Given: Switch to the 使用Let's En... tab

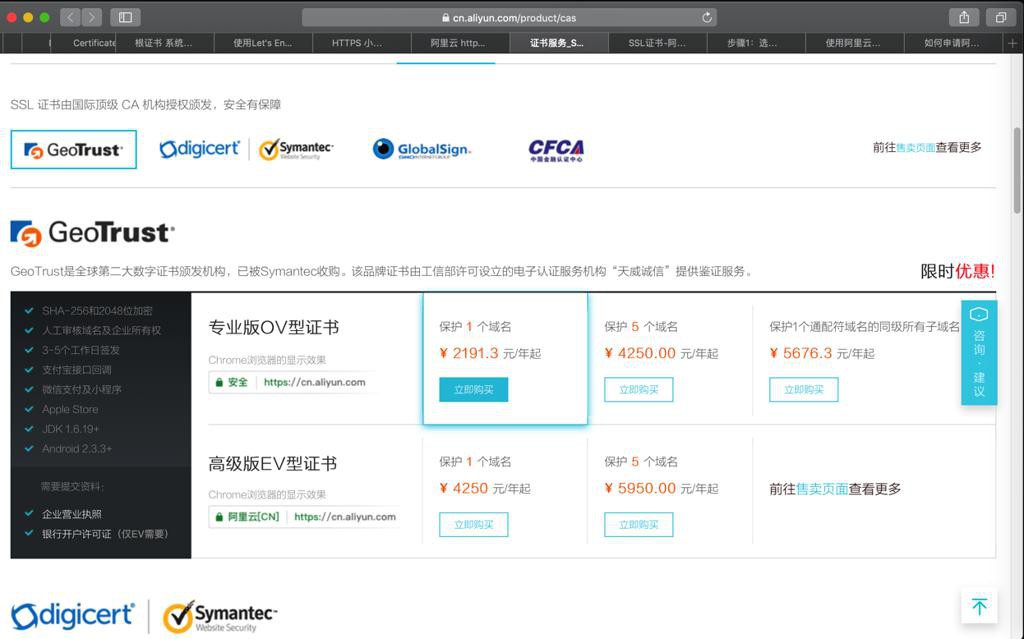Looking at the screenshot, I should [263, 43].
